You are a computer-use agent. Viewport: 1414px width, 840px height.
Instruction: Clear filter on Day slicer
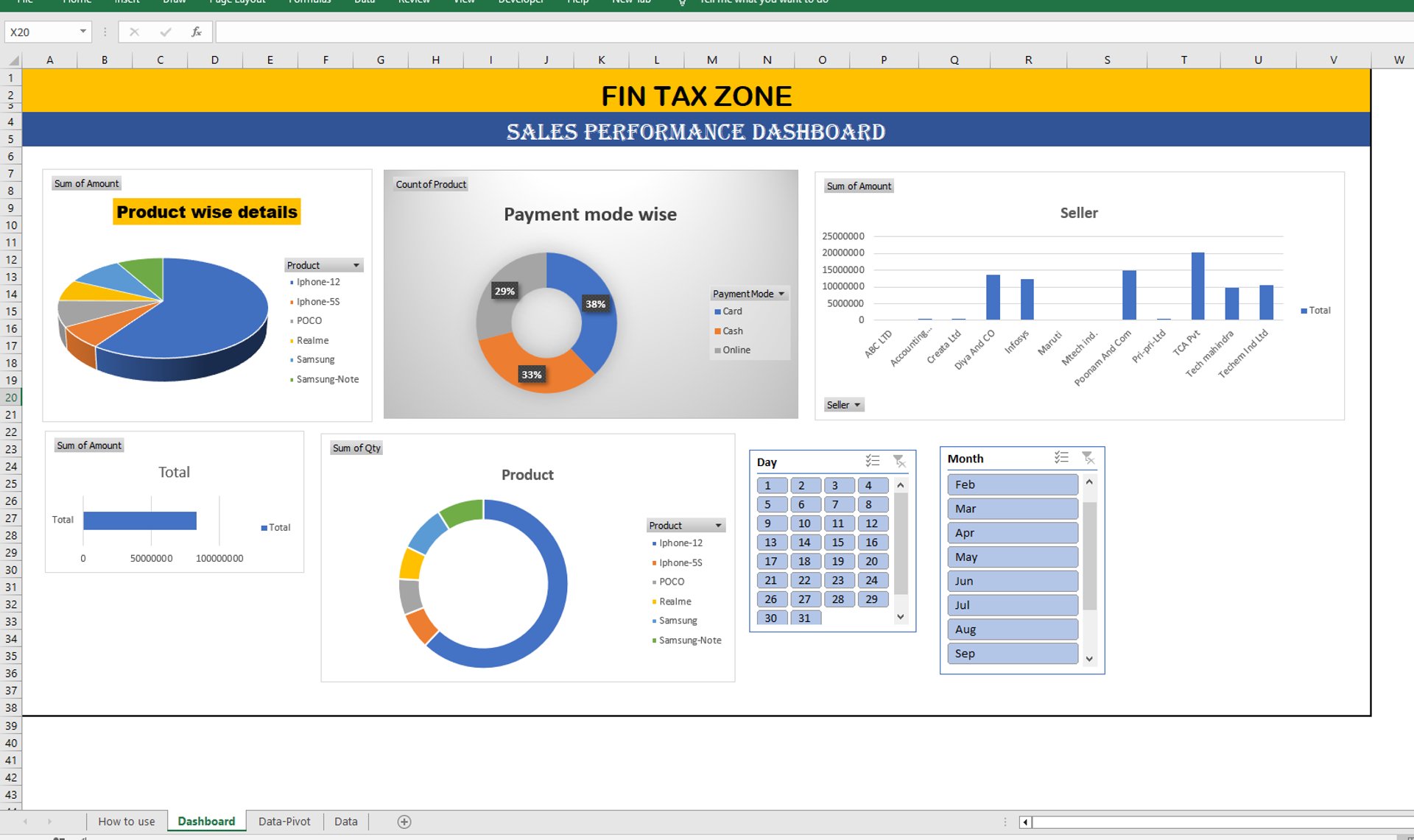(x=899, y=461)
